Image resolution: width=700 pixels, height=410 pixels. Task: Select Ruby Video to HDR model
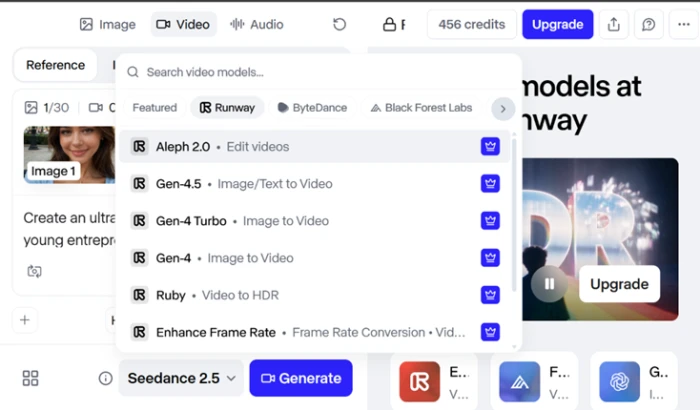click(314, 295)
